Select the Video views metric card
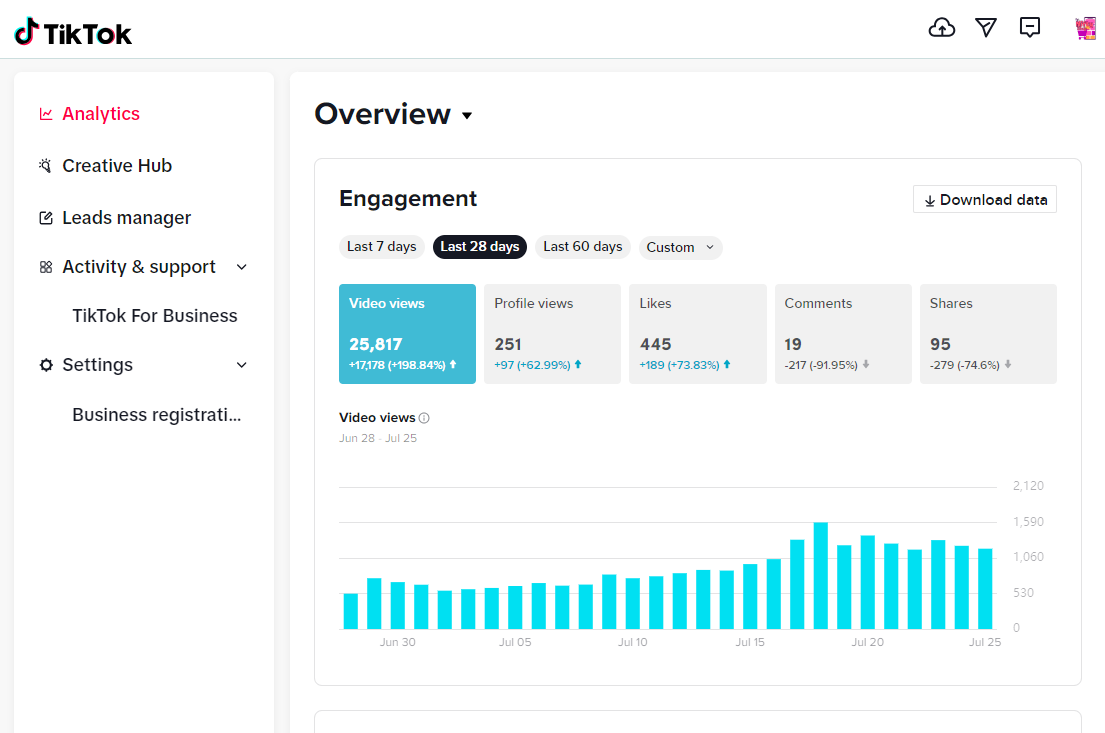 [407, 334]
